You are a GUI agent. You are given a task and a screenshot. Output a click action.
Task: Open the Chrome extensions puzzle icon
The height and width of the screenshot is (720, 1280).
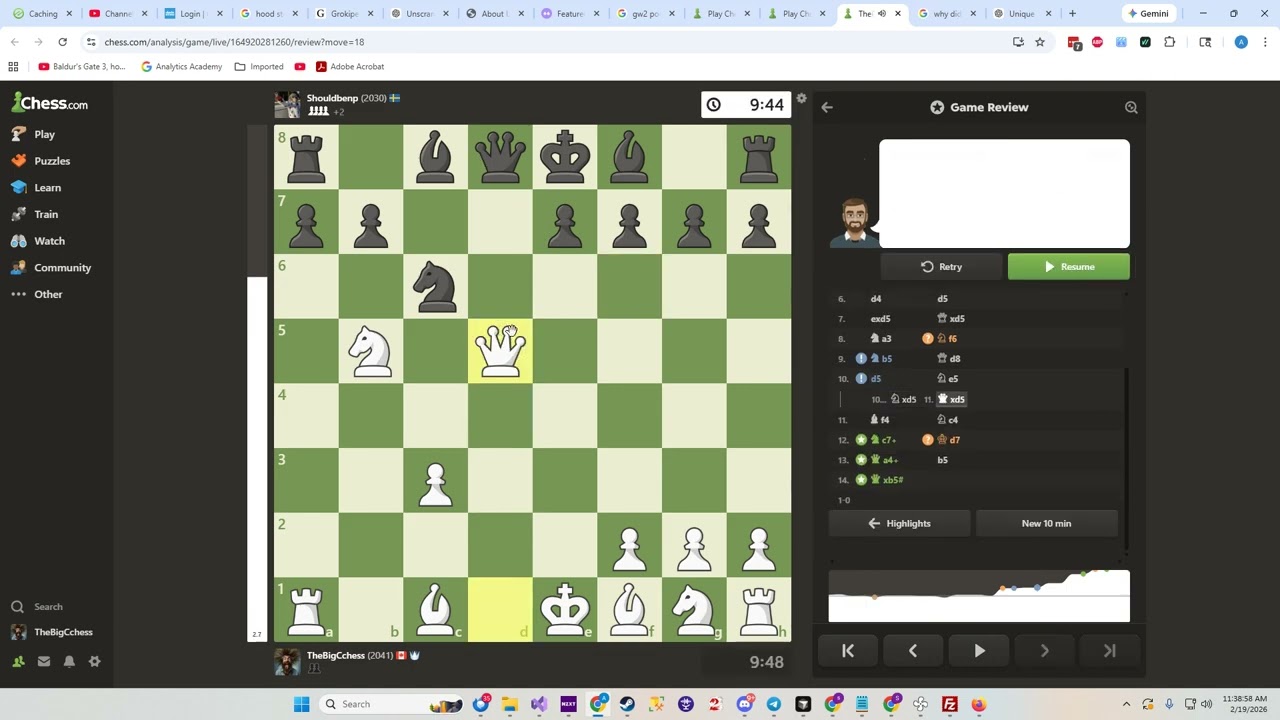coord(1169,42)
